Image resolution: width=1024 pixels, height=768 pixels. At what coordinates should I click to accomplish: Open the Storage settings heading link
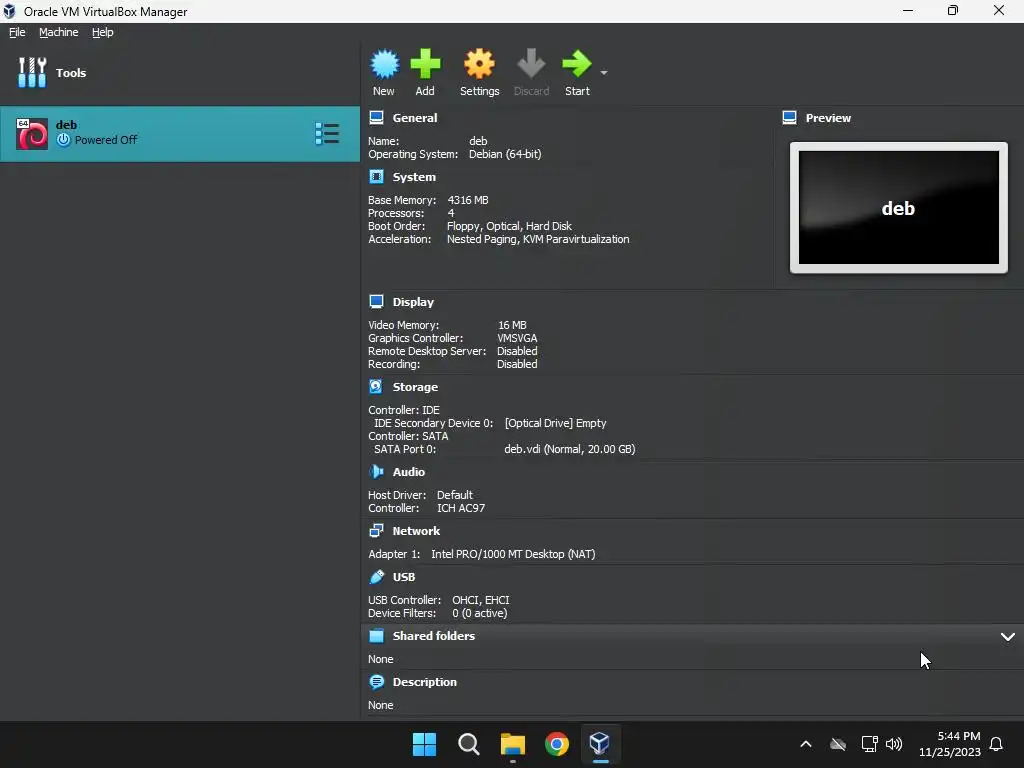tap(415, 387)
